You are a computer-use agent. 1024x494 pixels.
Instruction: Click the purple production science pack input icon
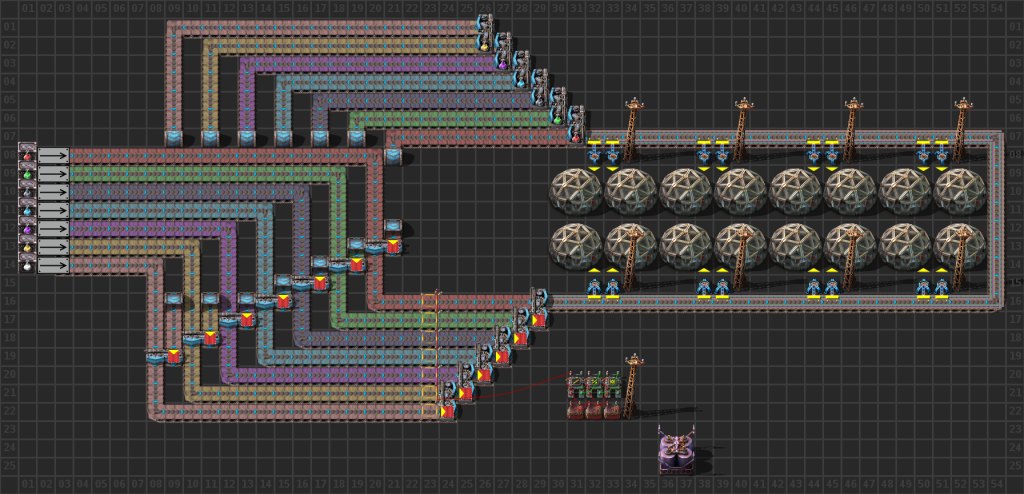coord(27,229)
